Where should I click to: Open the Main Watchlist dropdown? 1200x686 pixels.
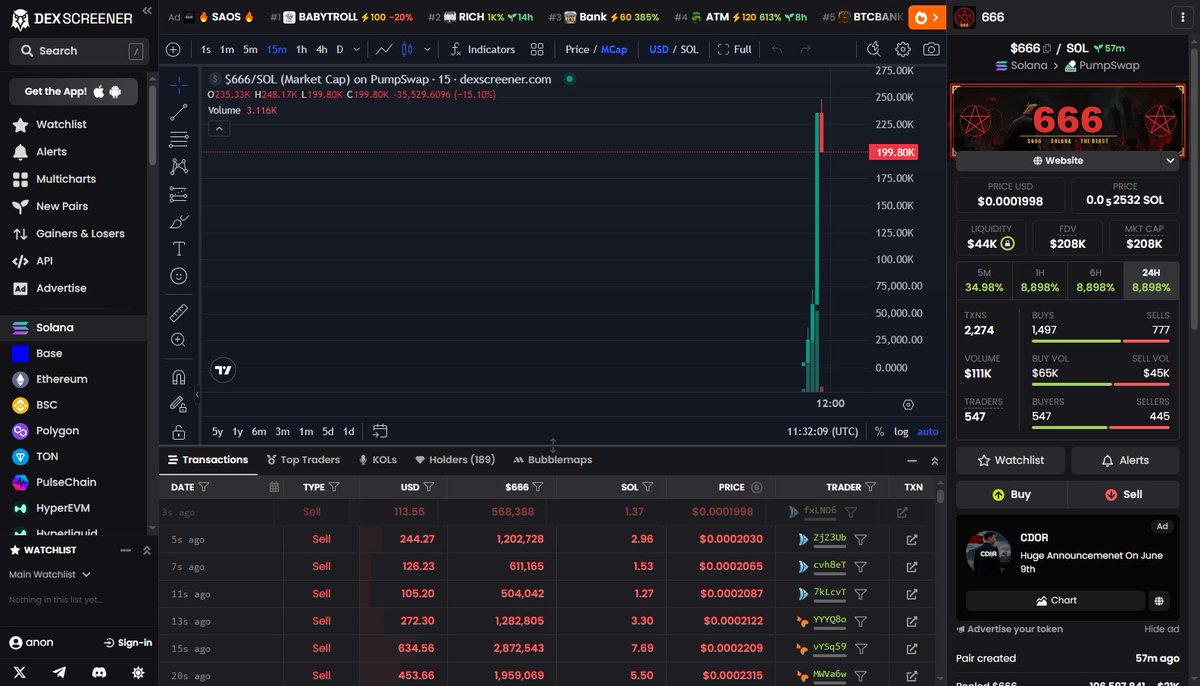tap(50, 574)
